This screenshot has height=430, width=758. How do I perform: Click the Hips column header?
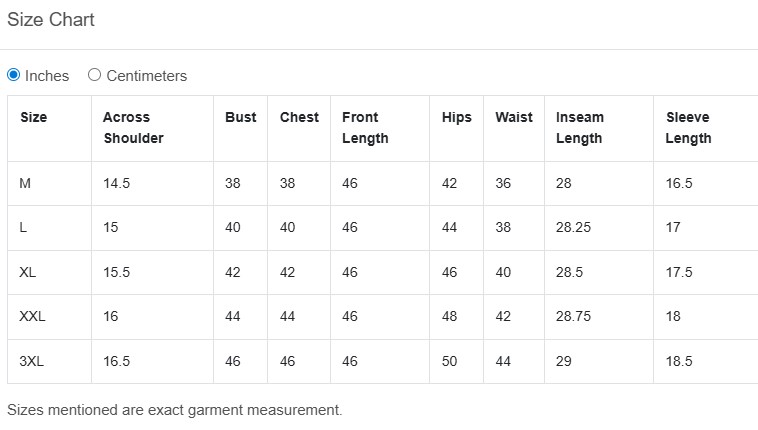point(456,117)
